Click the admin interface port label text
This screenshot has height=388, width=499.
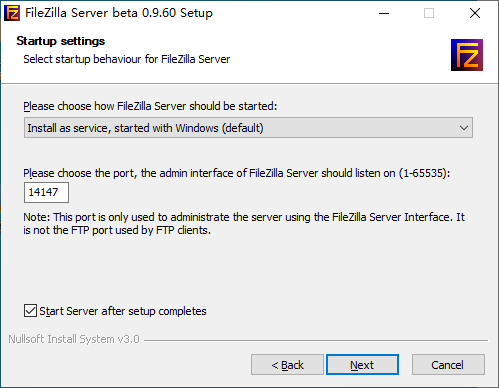coord(237,173)
